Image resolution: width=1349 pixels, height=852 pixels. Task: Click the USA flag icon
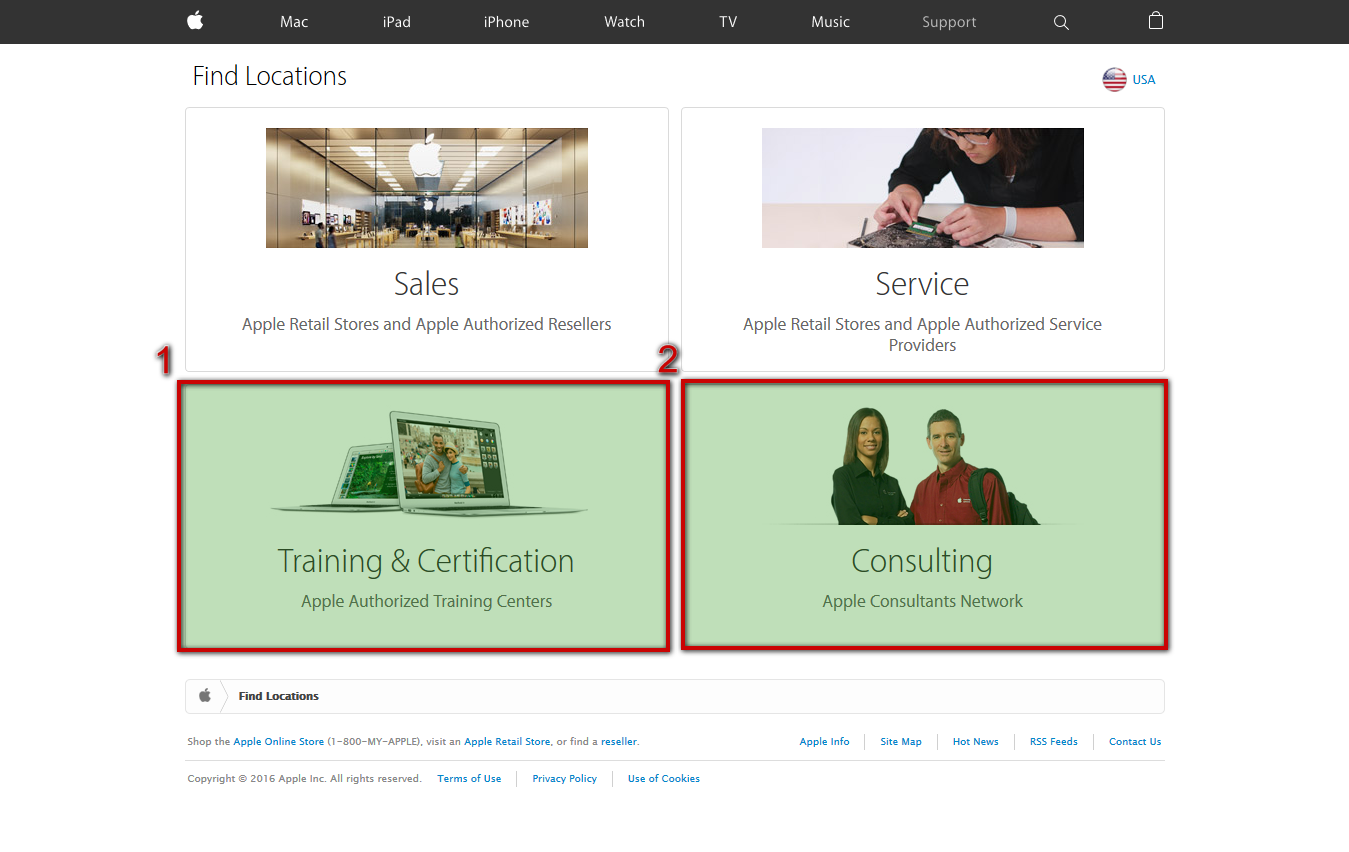[x=1114, y=80]
